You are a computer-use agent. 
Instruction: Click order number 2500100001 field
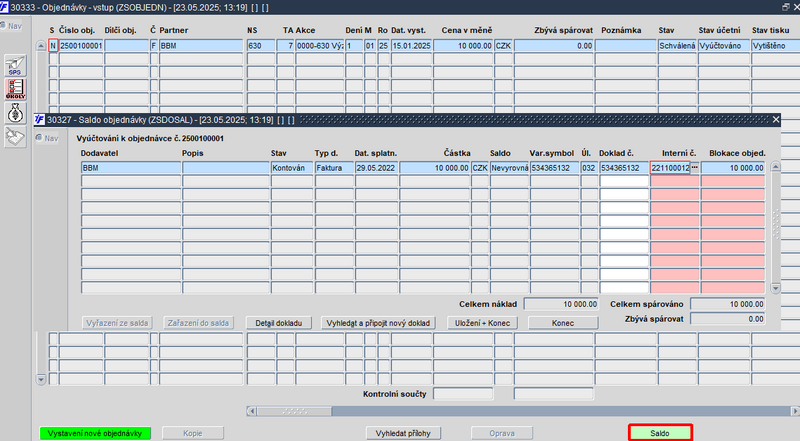(x=81, y=45)
